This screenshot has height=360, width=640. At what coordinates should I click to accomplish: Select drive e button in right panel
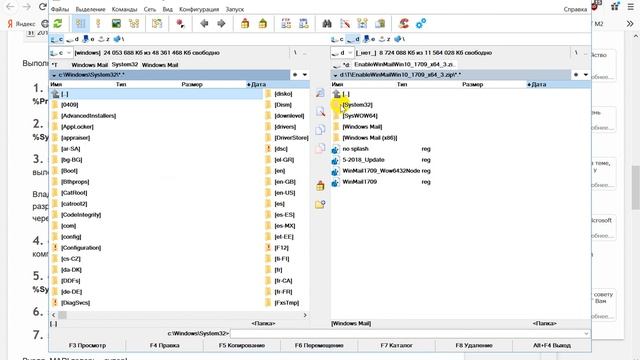369,39
